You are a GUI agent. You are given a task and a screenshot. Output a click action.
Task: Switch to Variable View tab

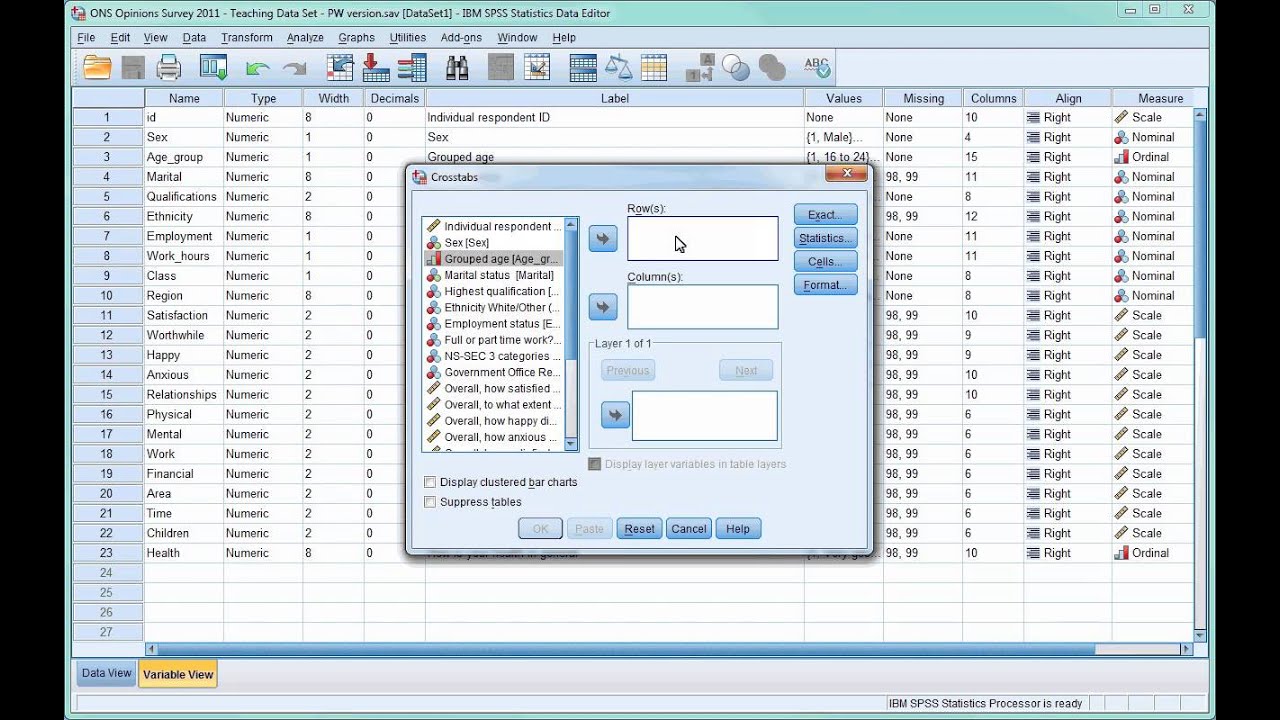[x=178, y=674]
